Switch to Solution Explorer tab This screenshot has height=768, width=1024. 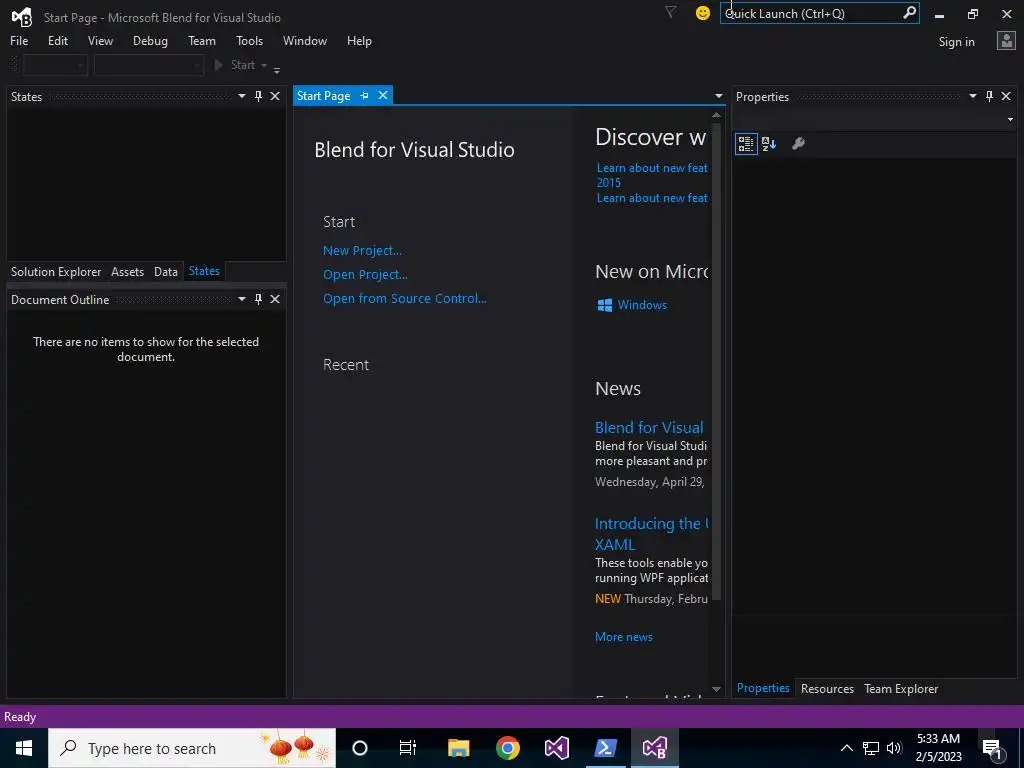point(56,272)
